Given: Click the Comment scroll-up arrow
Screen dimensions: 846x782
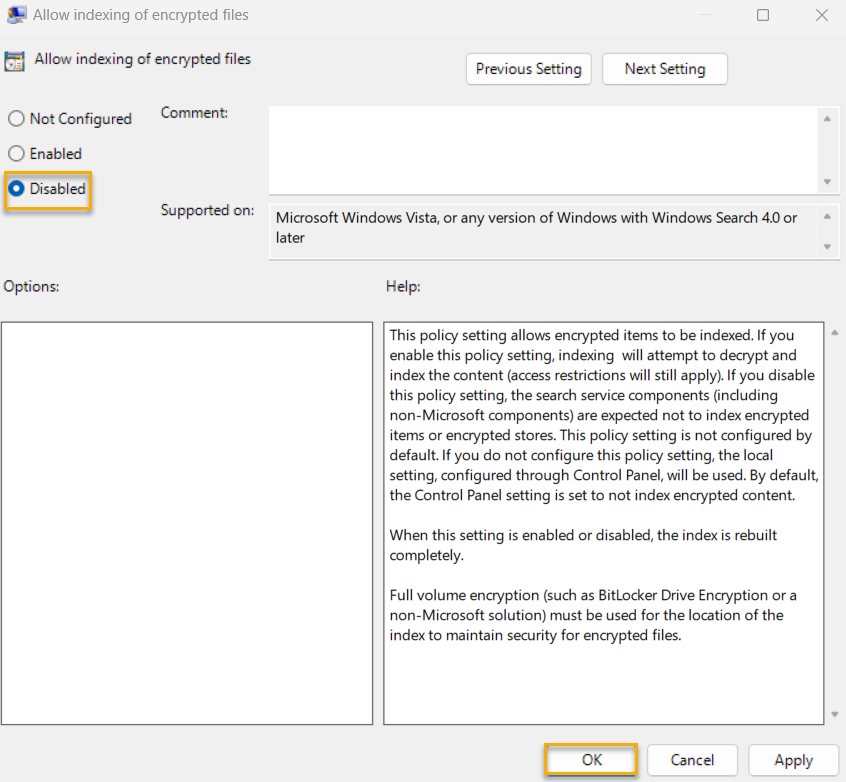Looking at the screenshot, I should coord(829,118).
